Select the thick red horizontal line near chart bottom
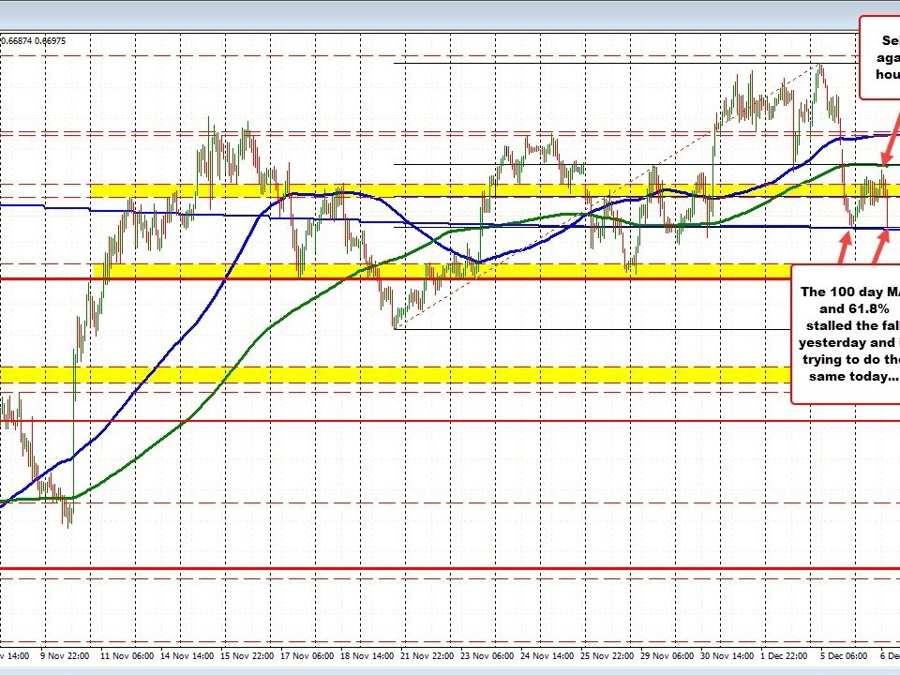 [450, 571]
